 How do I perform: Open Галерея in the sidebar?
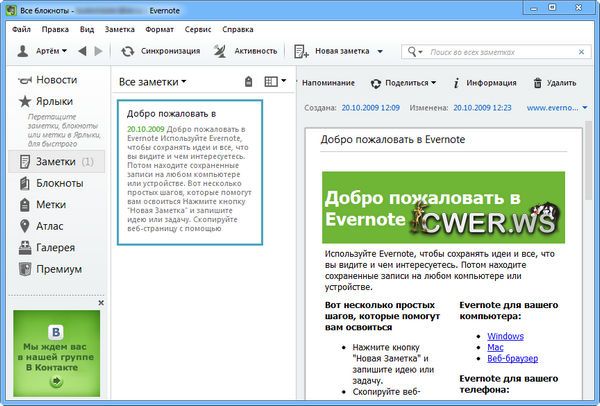click(55, 247)
